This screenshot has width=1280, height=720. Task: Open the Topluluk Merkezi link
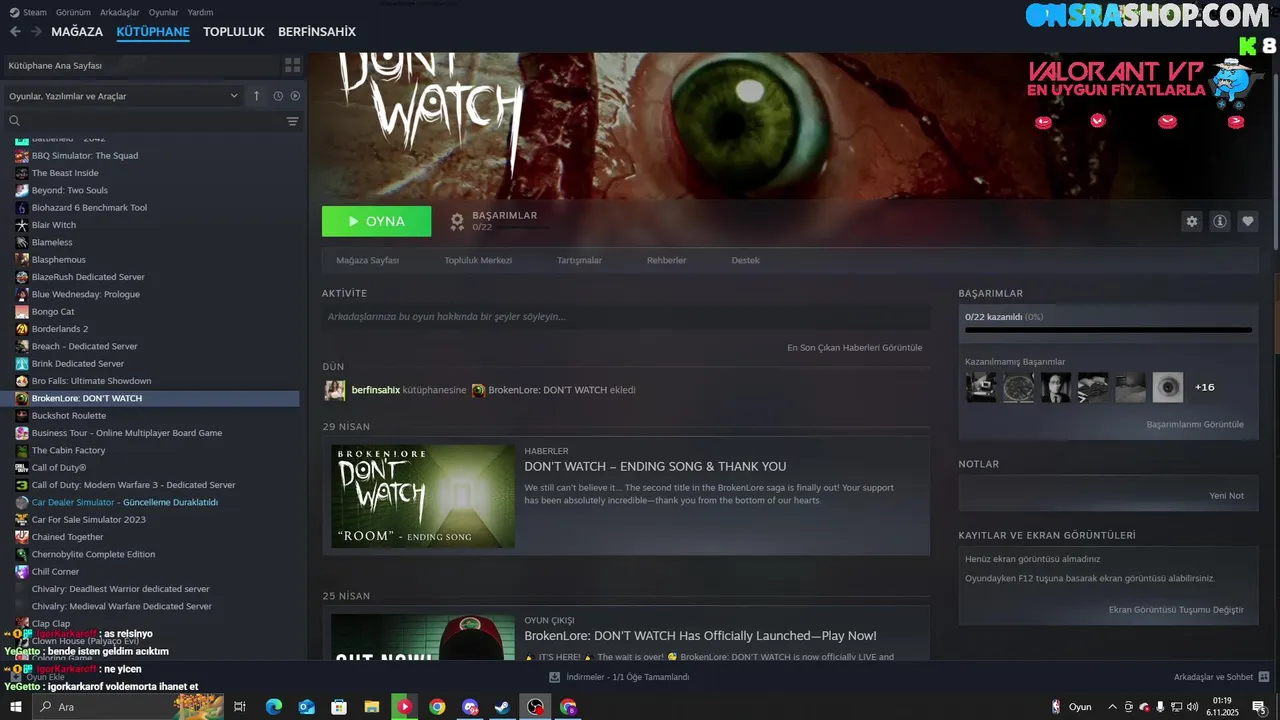pos(478,260)
